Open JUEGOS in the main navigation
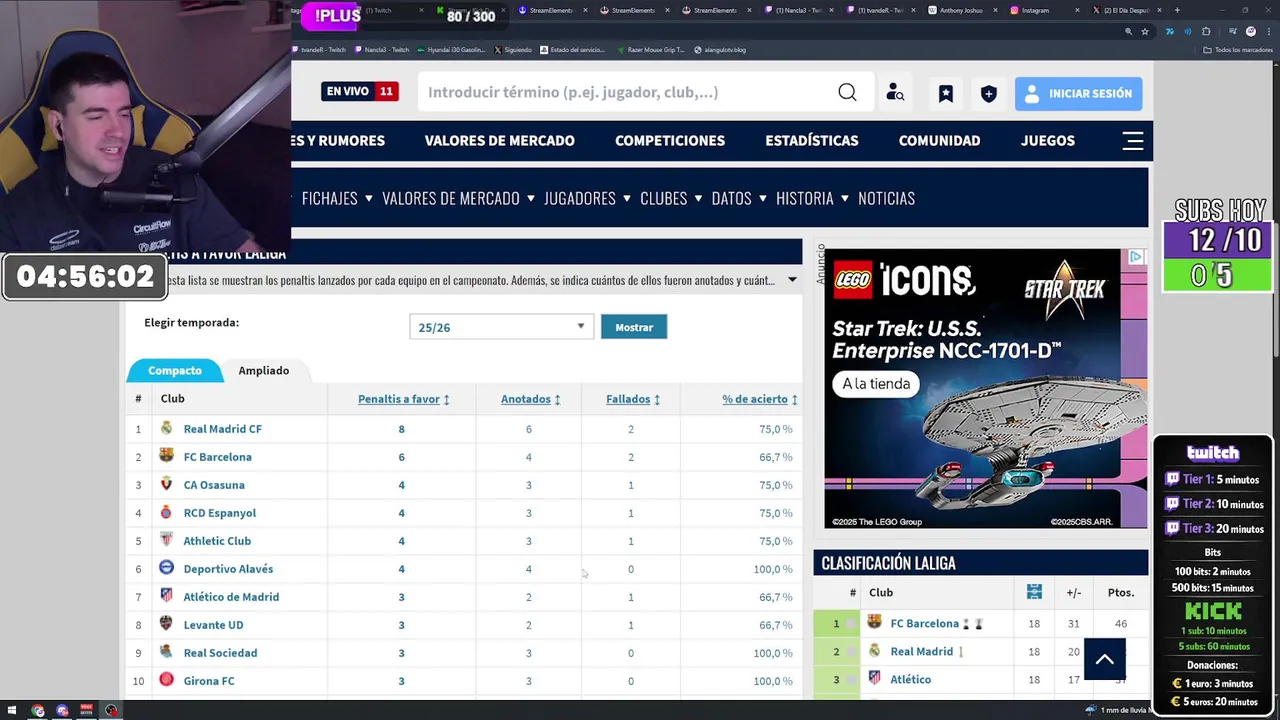Screen dimensions: 1280x720 point(1048,141)
